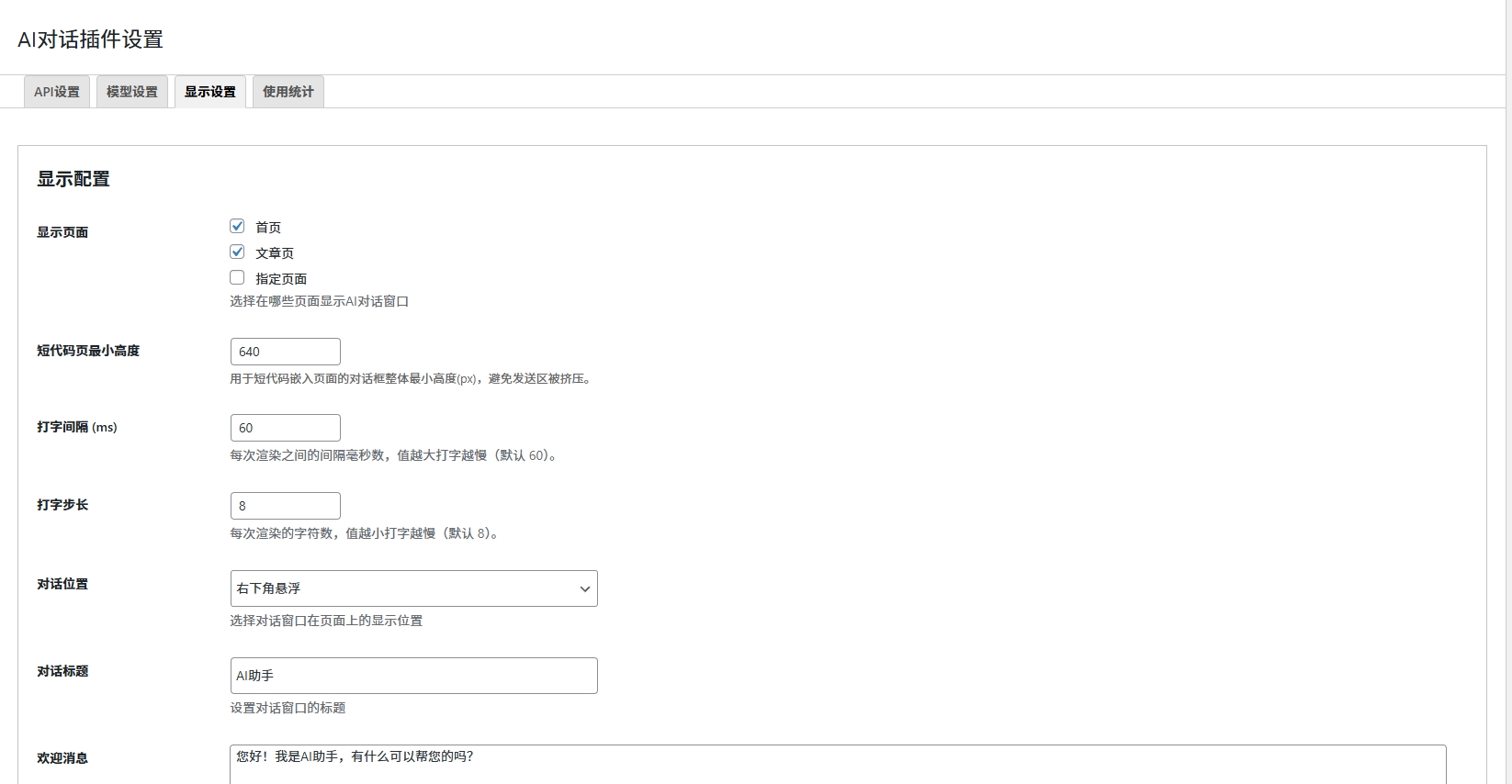Open the API设置 tab

(57, 92)
